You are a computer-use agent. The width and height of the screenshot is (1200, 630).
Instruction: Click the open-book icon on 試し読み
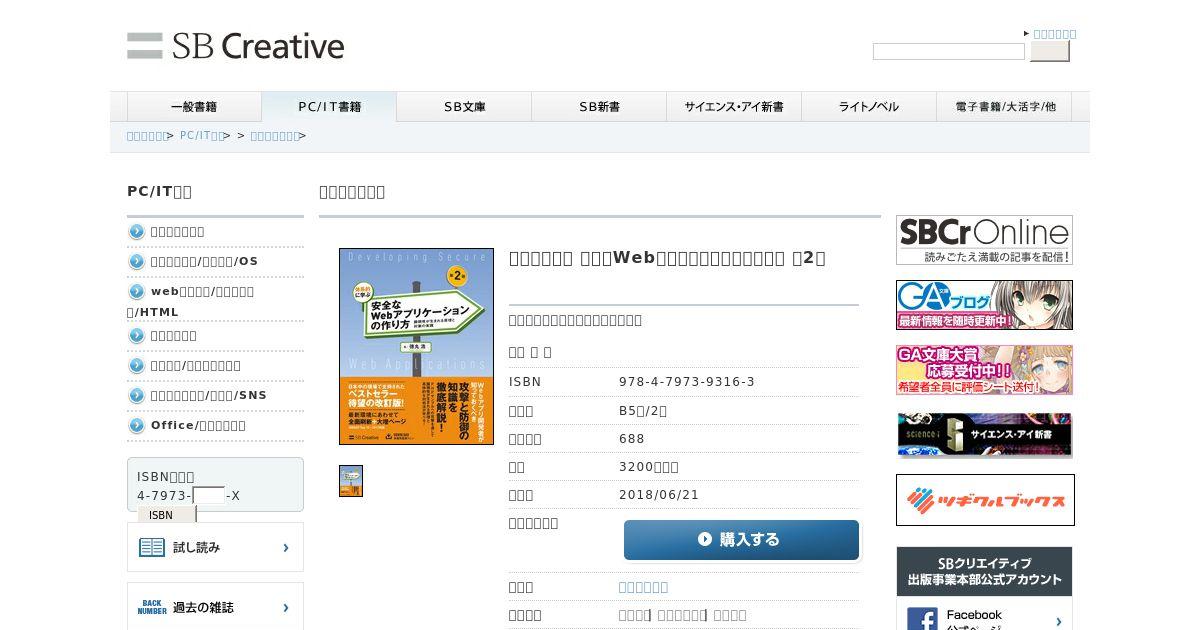(x=152, y=547)
